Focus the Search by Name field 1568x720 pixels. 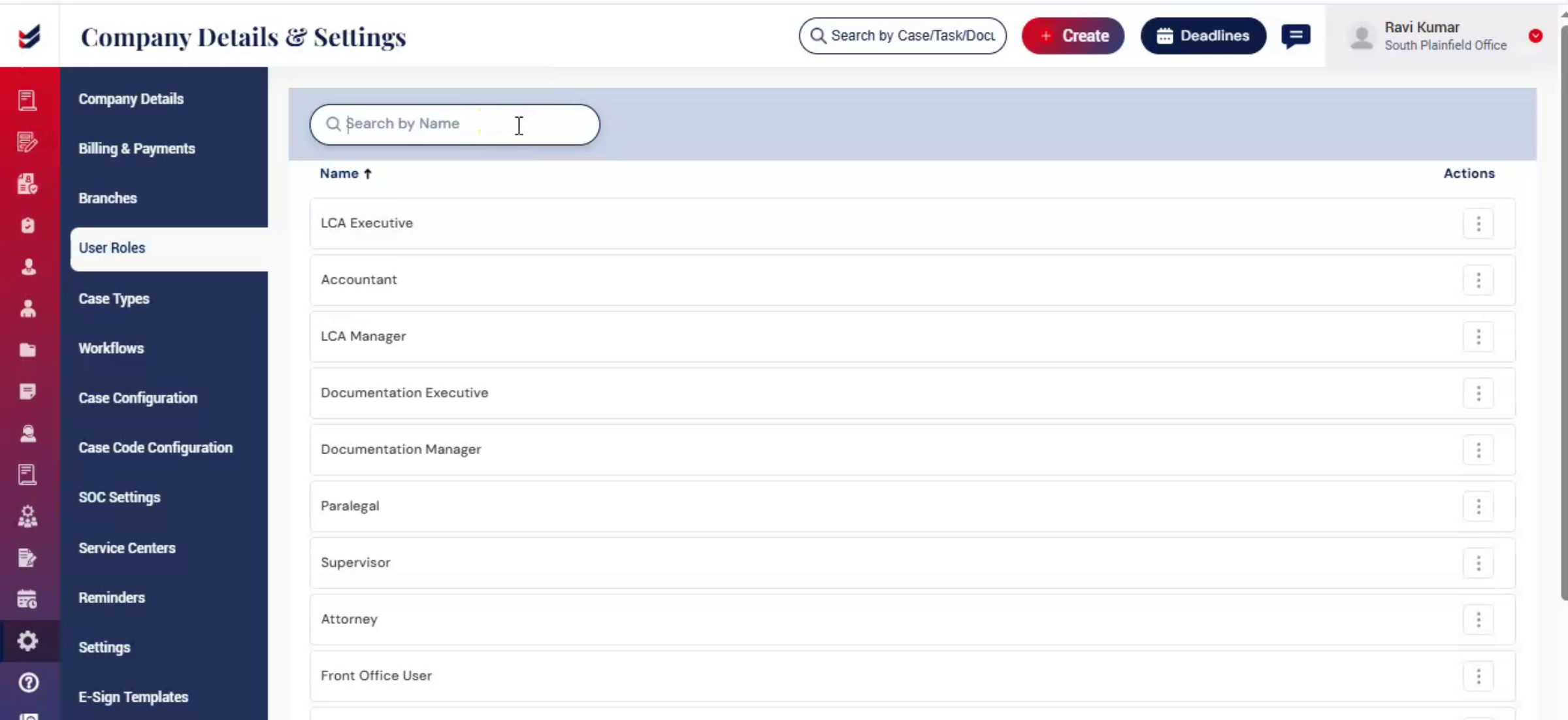click(x=455, y=124)
